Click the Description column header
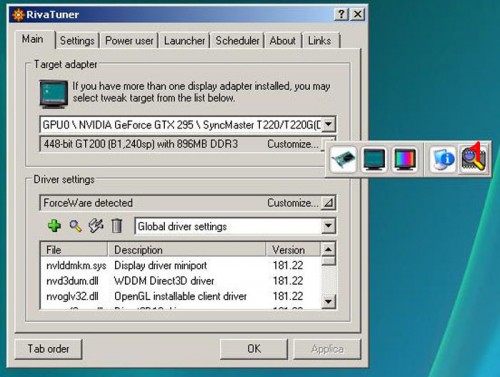The height and width of the screenshot is (377, 500). (x=186, y=250)
